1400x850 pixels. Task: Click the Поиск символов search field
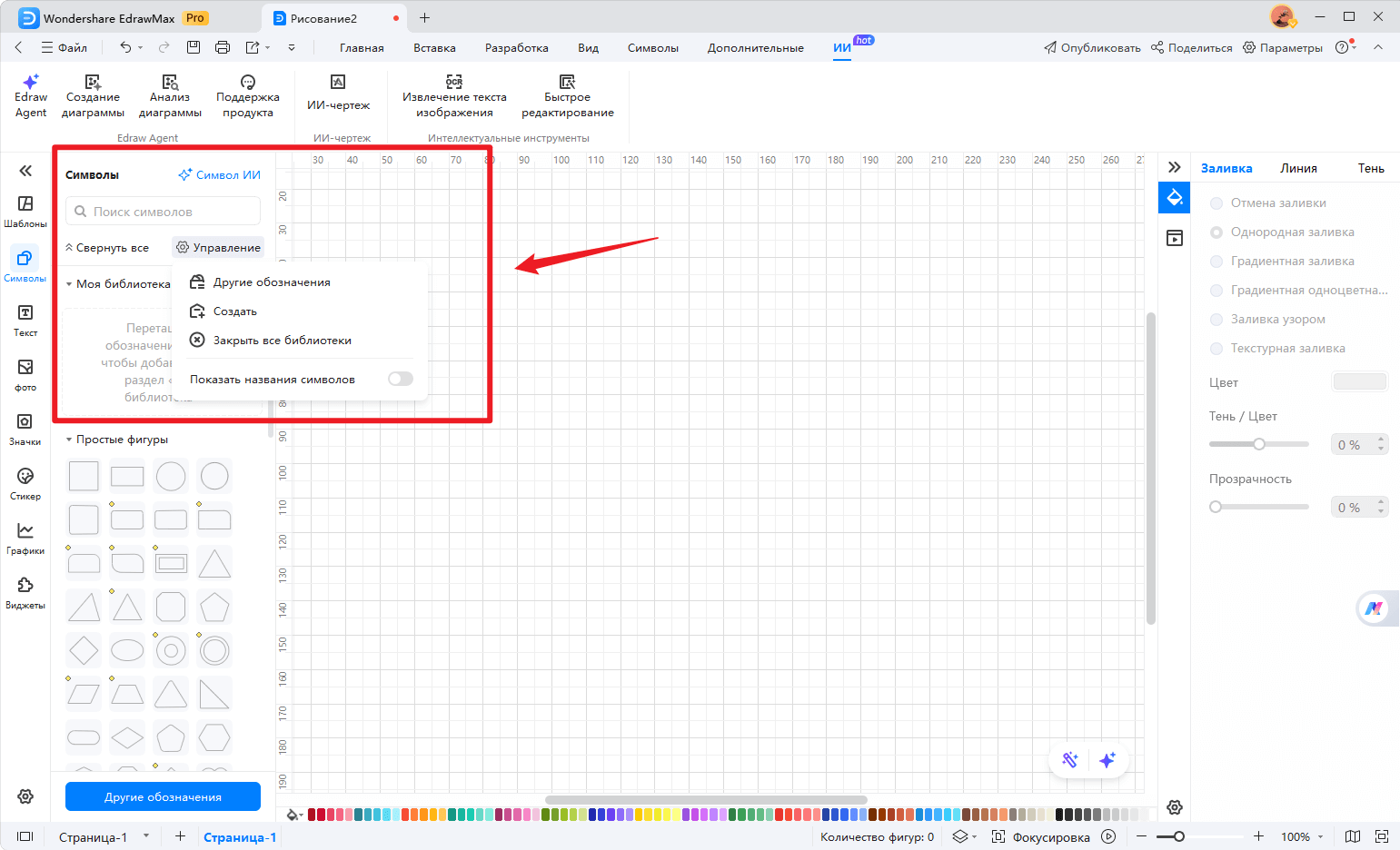tap(164, 212)
